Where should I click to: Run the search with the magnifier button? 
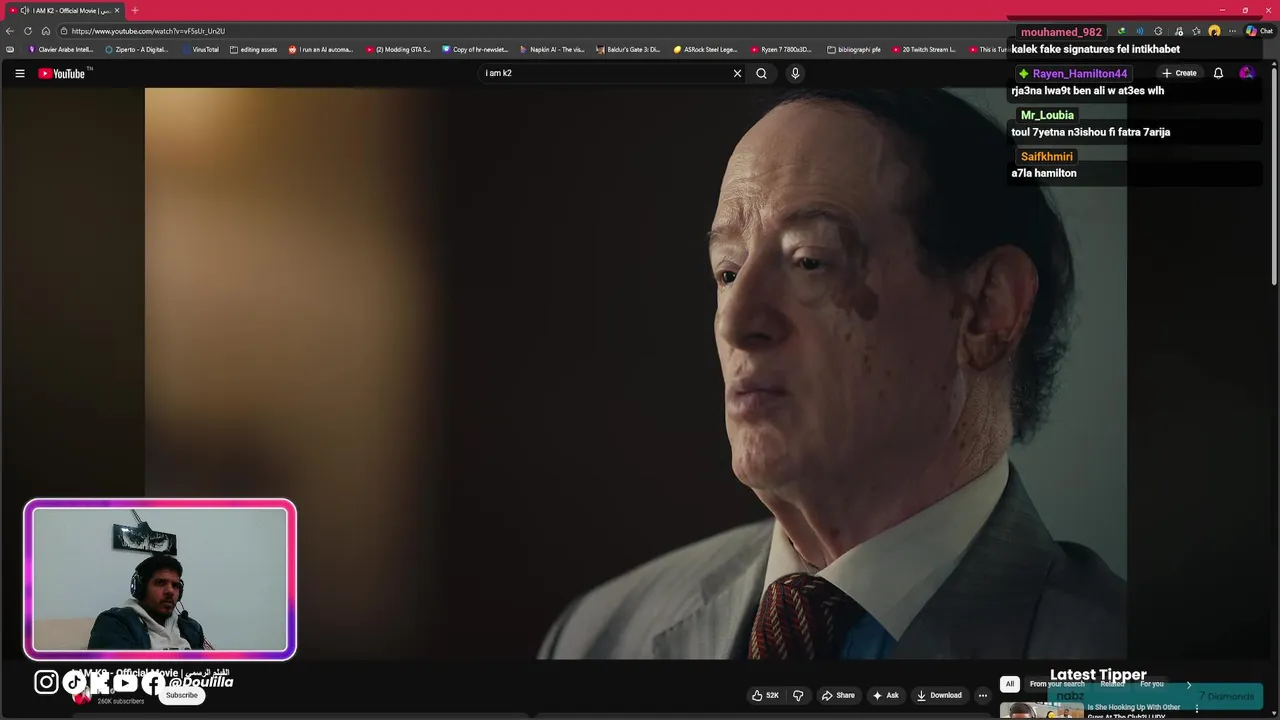tap(761, 73)
